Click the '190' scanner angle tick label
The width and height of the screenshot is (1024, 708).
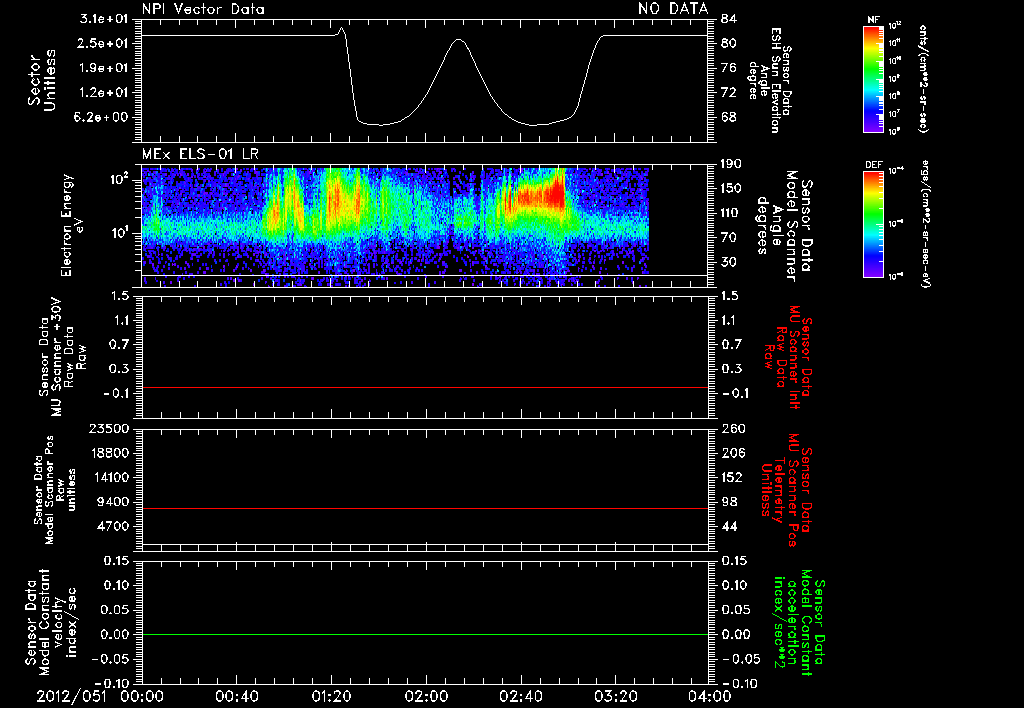pos(733,164)
